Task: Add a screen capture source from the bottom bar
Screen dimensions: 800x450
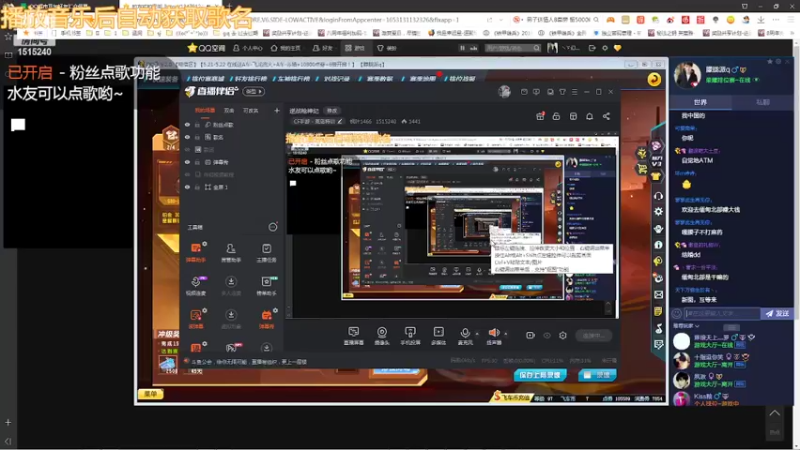Action: coord(354,336)
